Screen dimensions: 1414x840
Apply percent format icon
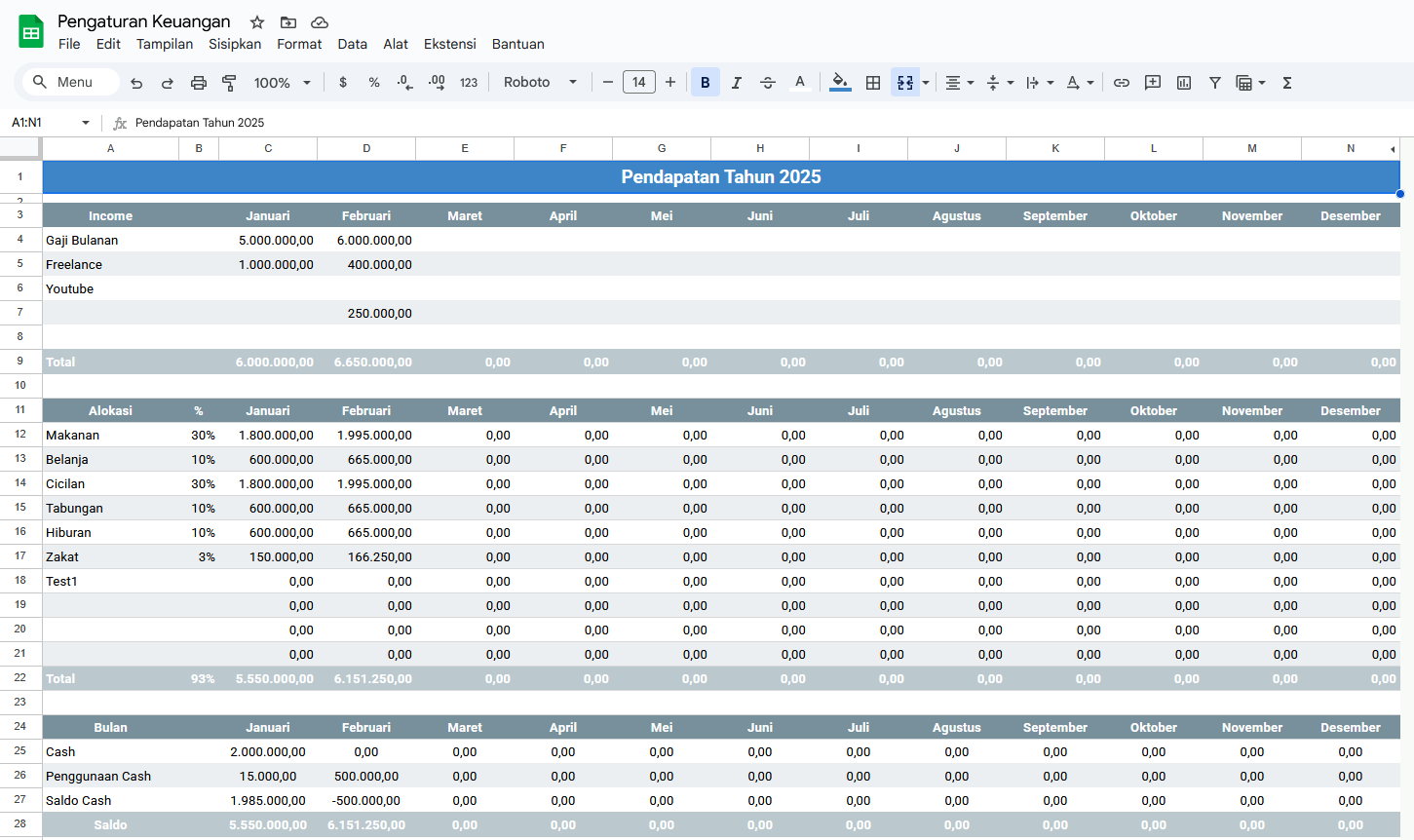pos(374,83)
